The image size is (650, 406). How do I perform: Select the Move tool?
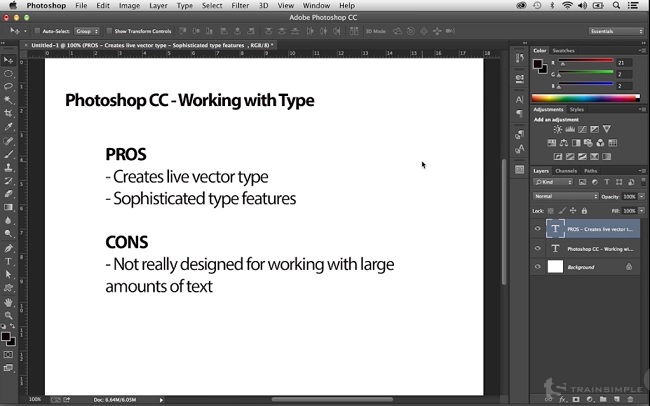(8, 61)
